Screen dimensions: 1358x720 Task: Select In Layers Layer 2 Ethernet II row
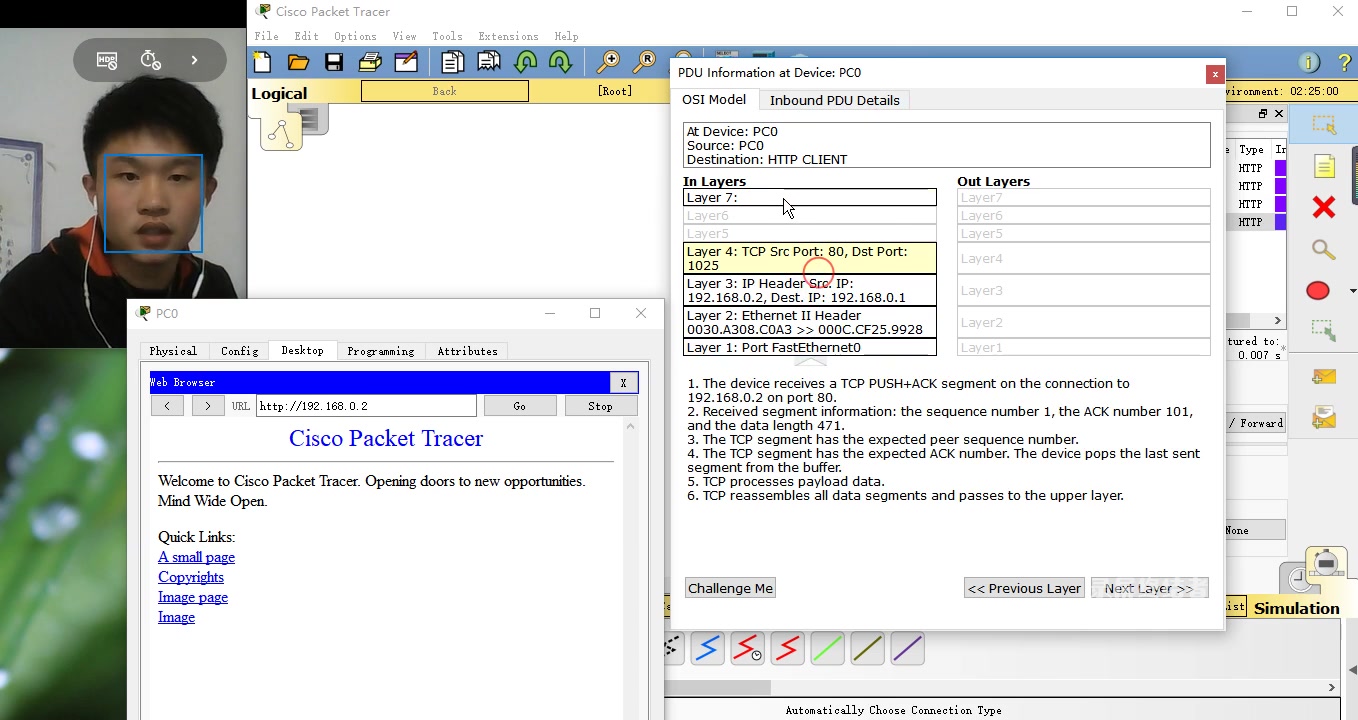coord(810,322)
